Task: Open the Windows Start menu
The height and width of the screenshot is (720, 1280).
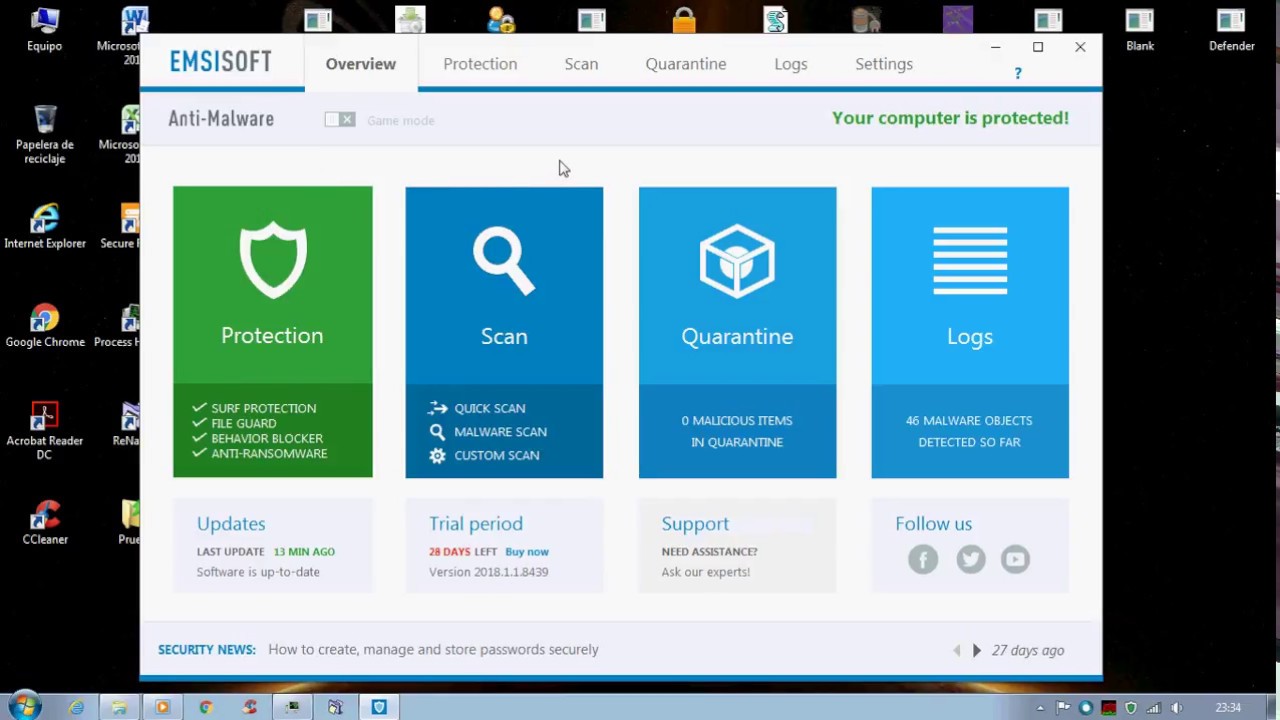Action: click(x=24, y=707)
